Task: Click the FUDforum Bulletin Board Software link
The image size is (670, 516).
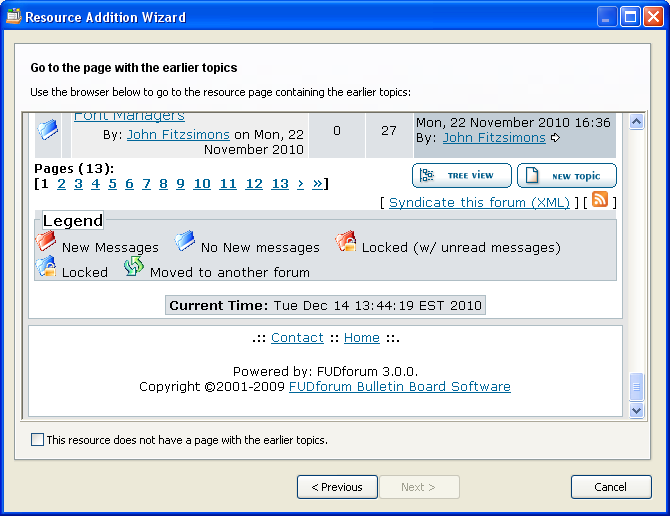Action: click(x=399, y=387)
